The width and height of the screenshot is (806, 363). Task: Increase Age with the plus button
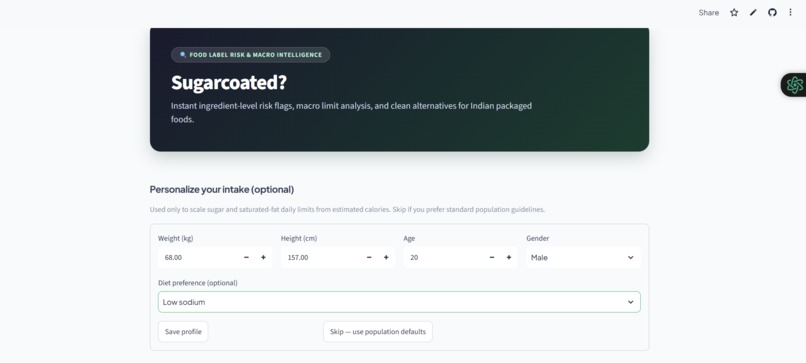click(x=509, y=257)
